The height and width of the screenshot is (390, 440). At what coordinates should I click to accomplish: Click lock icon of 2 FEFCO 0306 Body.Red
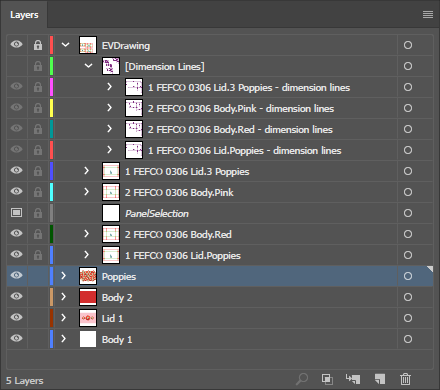38,234
